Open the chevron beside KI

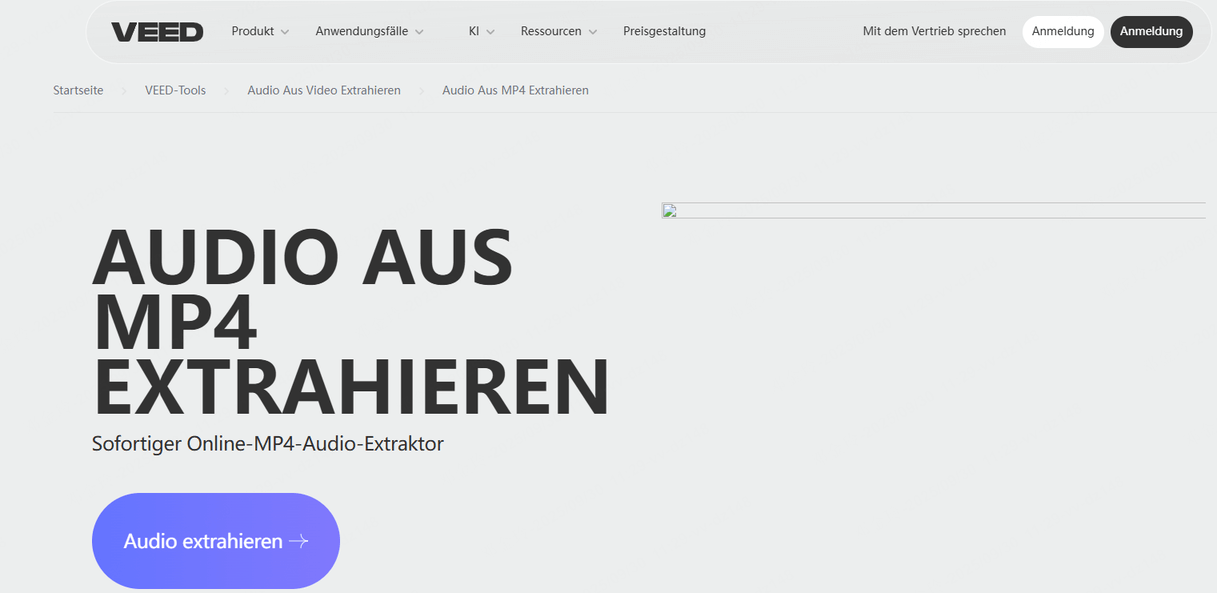490,32
